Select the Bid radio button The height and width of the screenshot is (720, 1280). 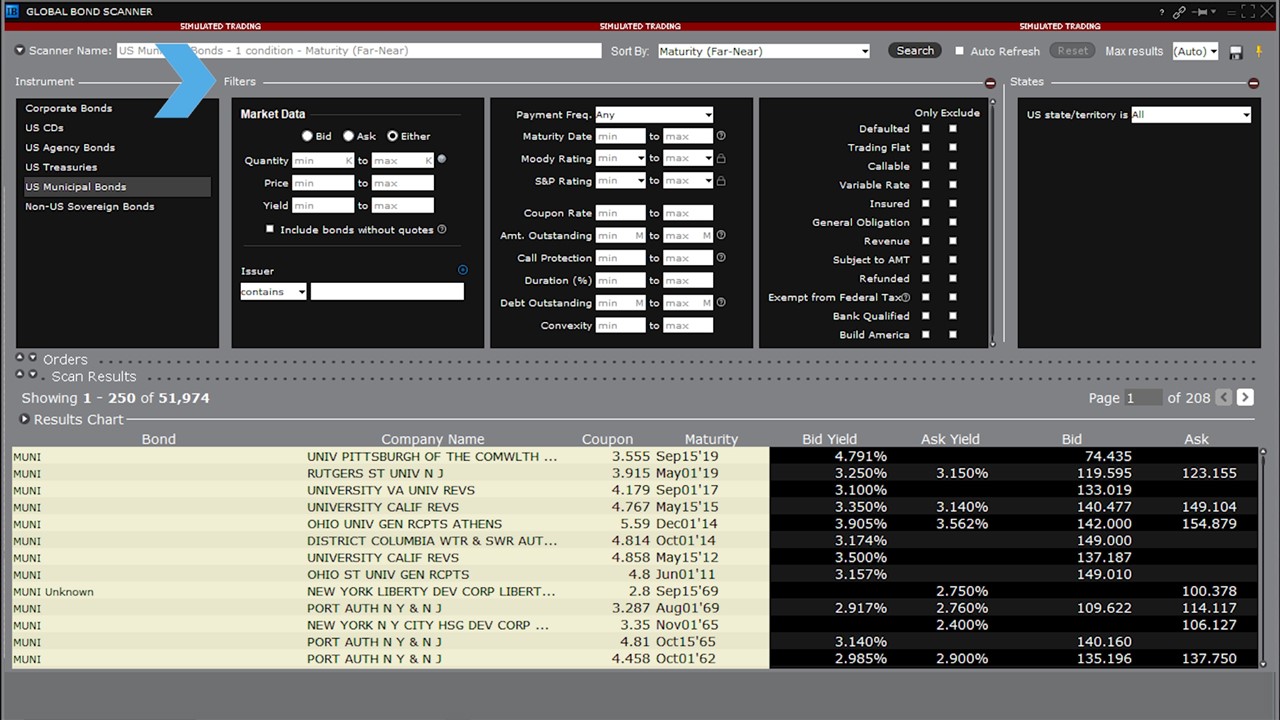pyautogui.click(x=308, y=136)
